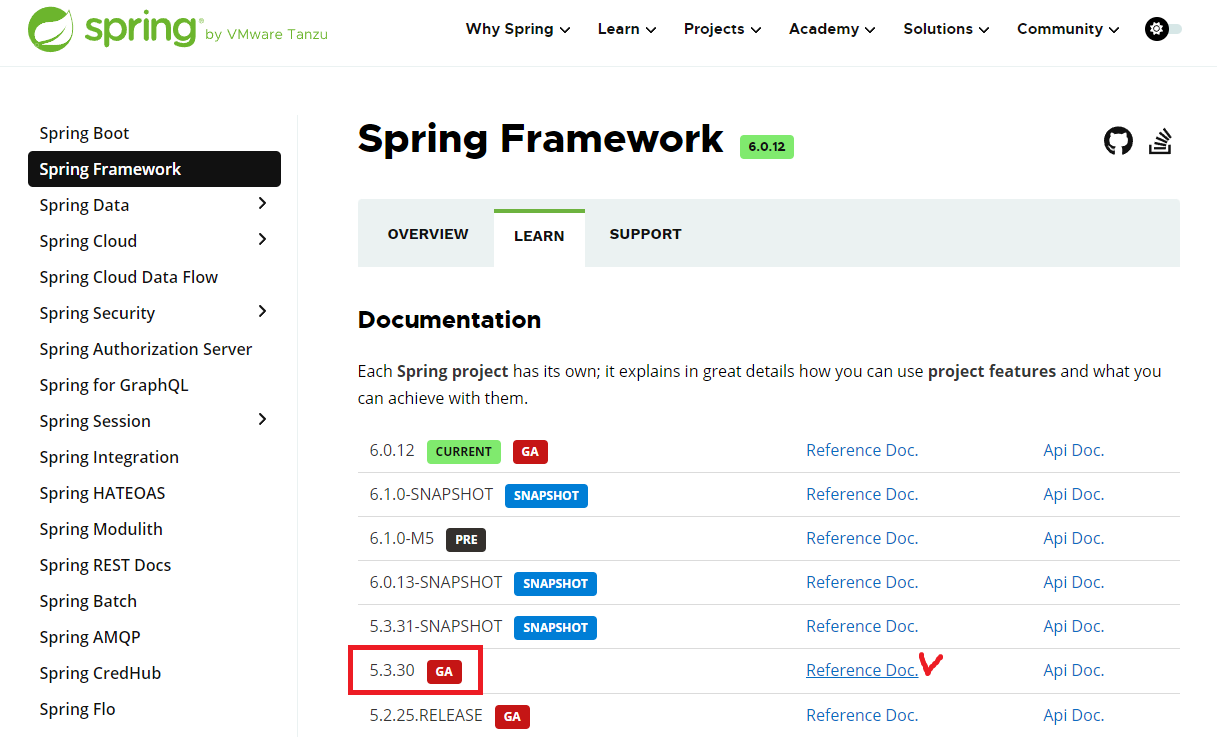Open the Community dropdown menu
The width and height of the screenshot is (1217, 737).
pos(1068,29)
